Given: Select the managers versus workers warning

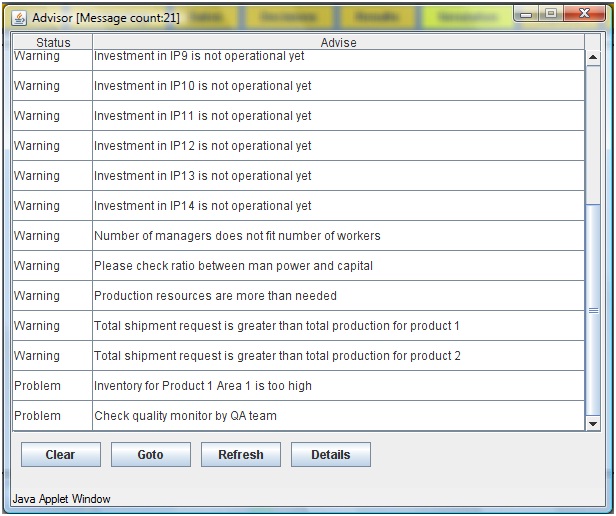Looking at the screenshot, I should [x=237, y=236].
